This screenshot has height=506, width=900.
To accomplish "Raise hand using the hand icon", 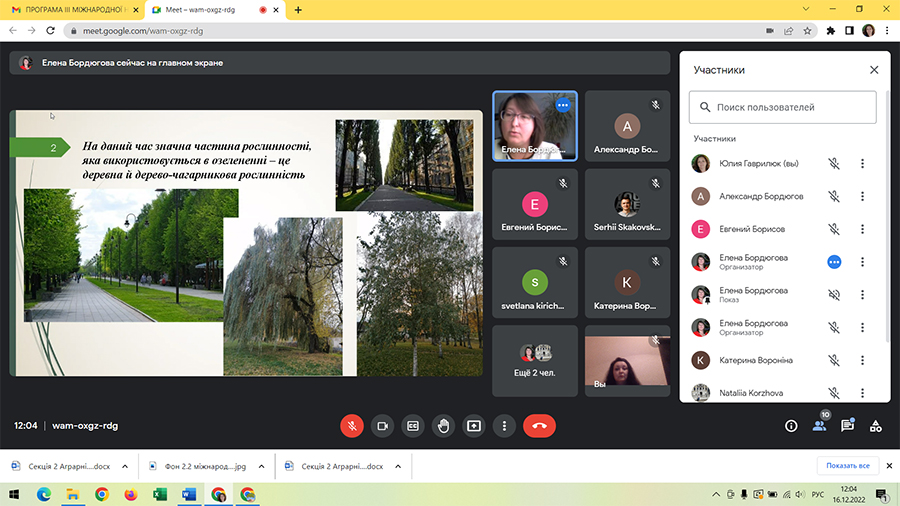I will pos(443,426).
